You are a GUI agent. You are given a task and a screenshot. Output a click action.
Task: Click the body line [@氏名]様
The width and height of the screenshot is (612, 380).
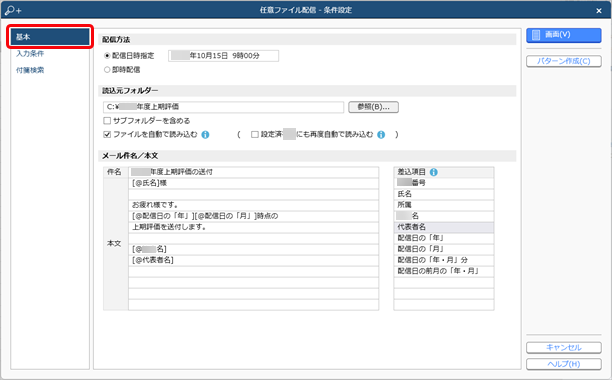tap(254, 183)
